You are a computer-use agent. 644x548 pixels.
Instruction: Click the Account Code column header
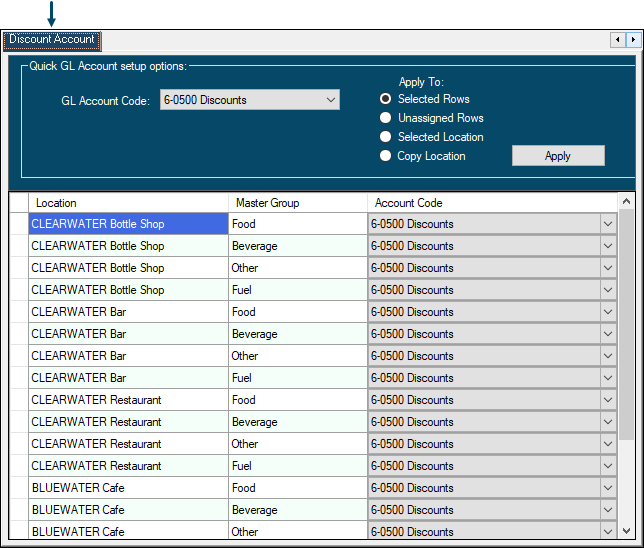tap(490, 203)
